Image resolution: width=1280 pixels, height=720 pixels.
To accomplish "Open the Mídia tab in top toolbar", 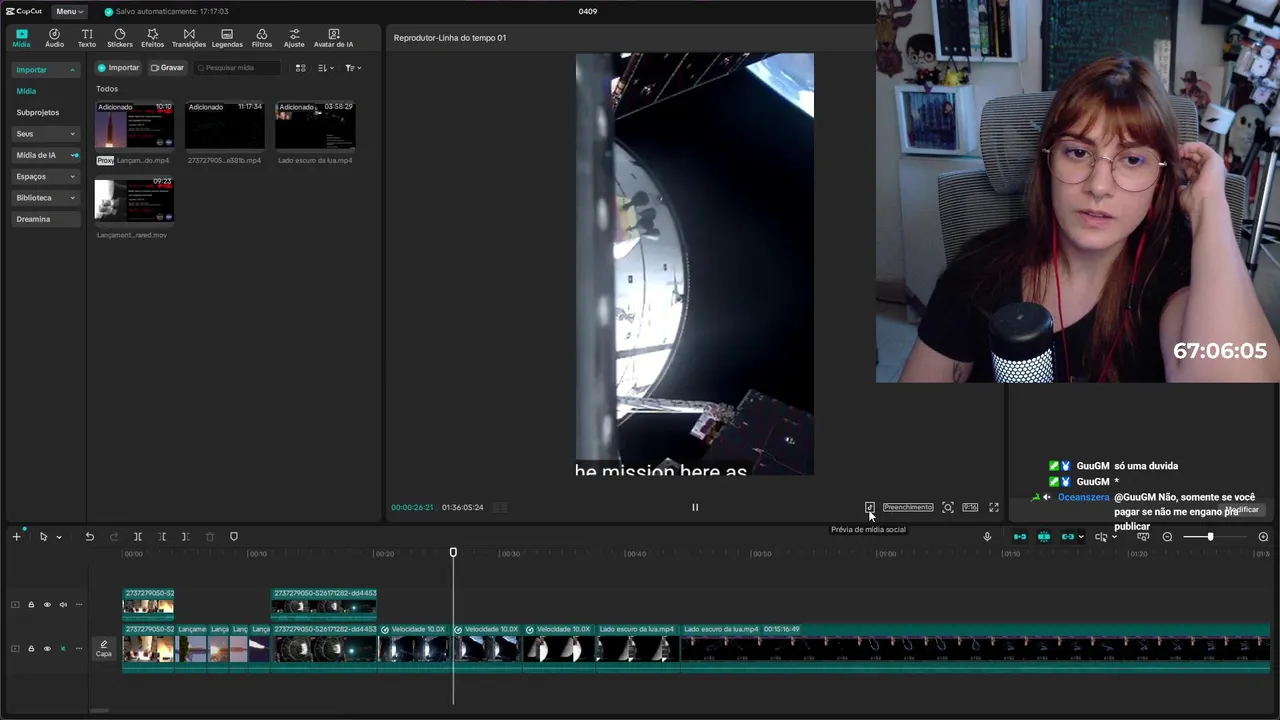I will point(21,38).
